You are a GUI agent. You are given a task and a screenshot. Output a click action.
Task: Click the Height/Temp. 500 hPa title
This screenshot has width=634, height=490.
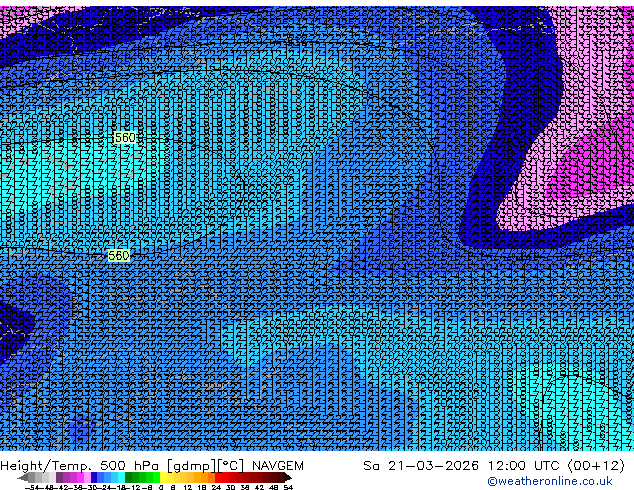(80, 466)
